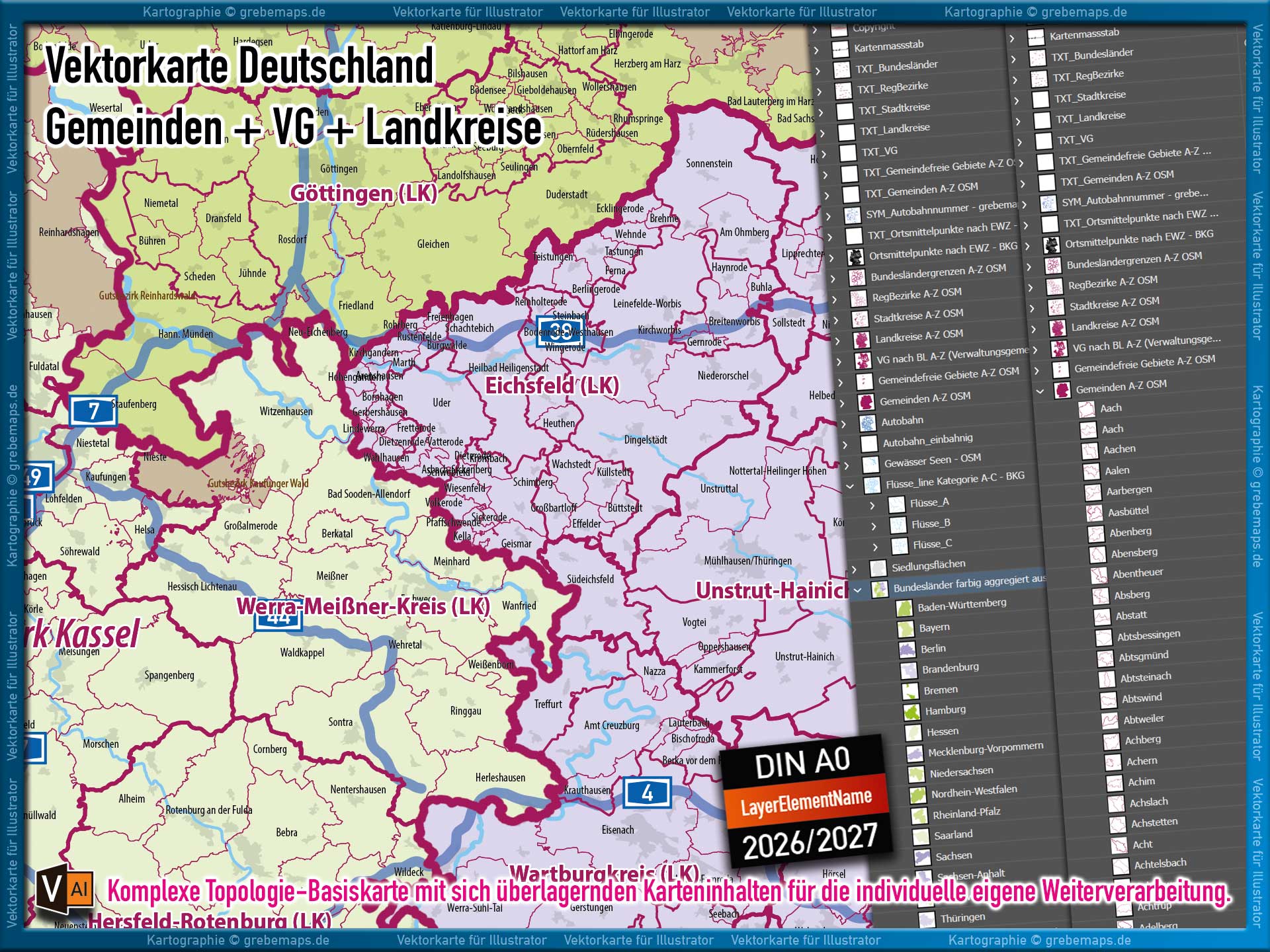Click the orange LayerElementName badge
Viewport: 1270px width, 952px height.
tap(806, 802)
